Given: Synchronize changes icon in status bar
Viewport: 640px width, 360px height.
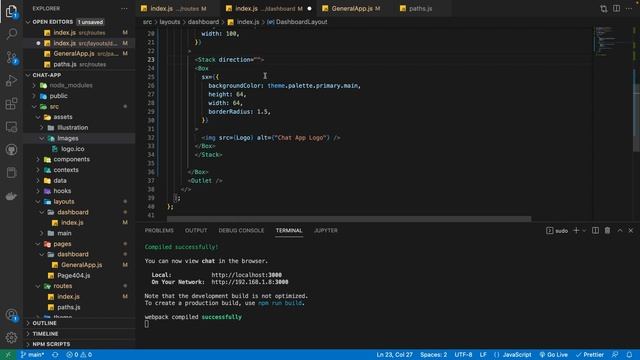Looking at the screenshot, I should [55, 355].
